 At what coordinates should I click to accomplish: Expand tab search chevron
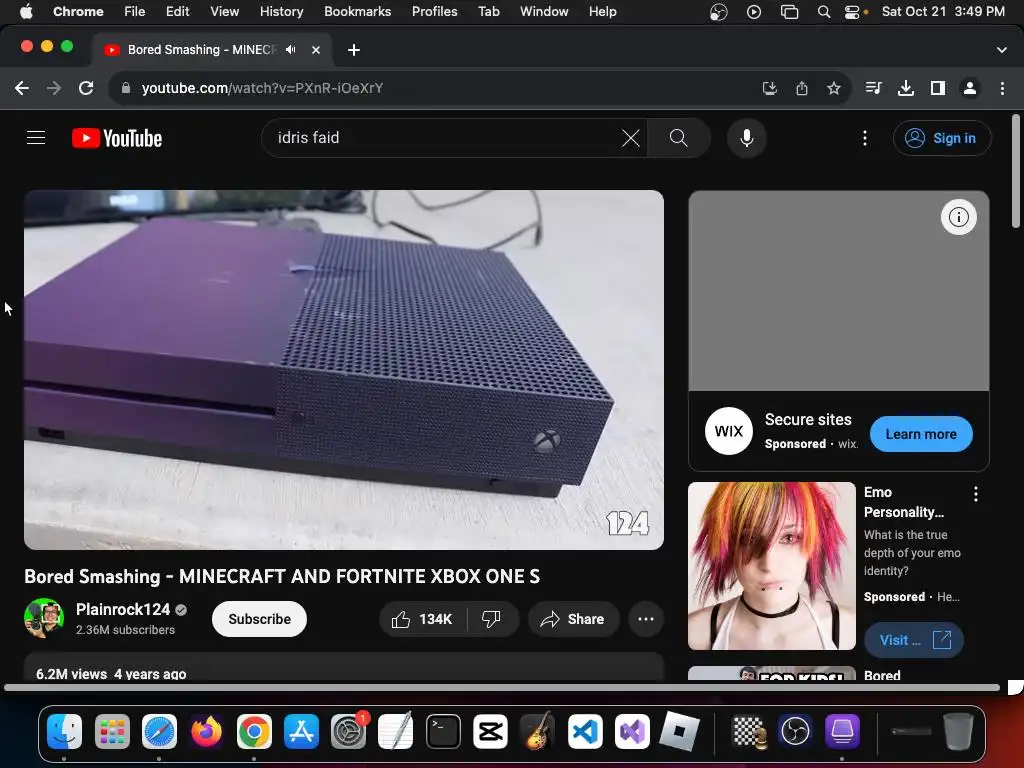1002,50
